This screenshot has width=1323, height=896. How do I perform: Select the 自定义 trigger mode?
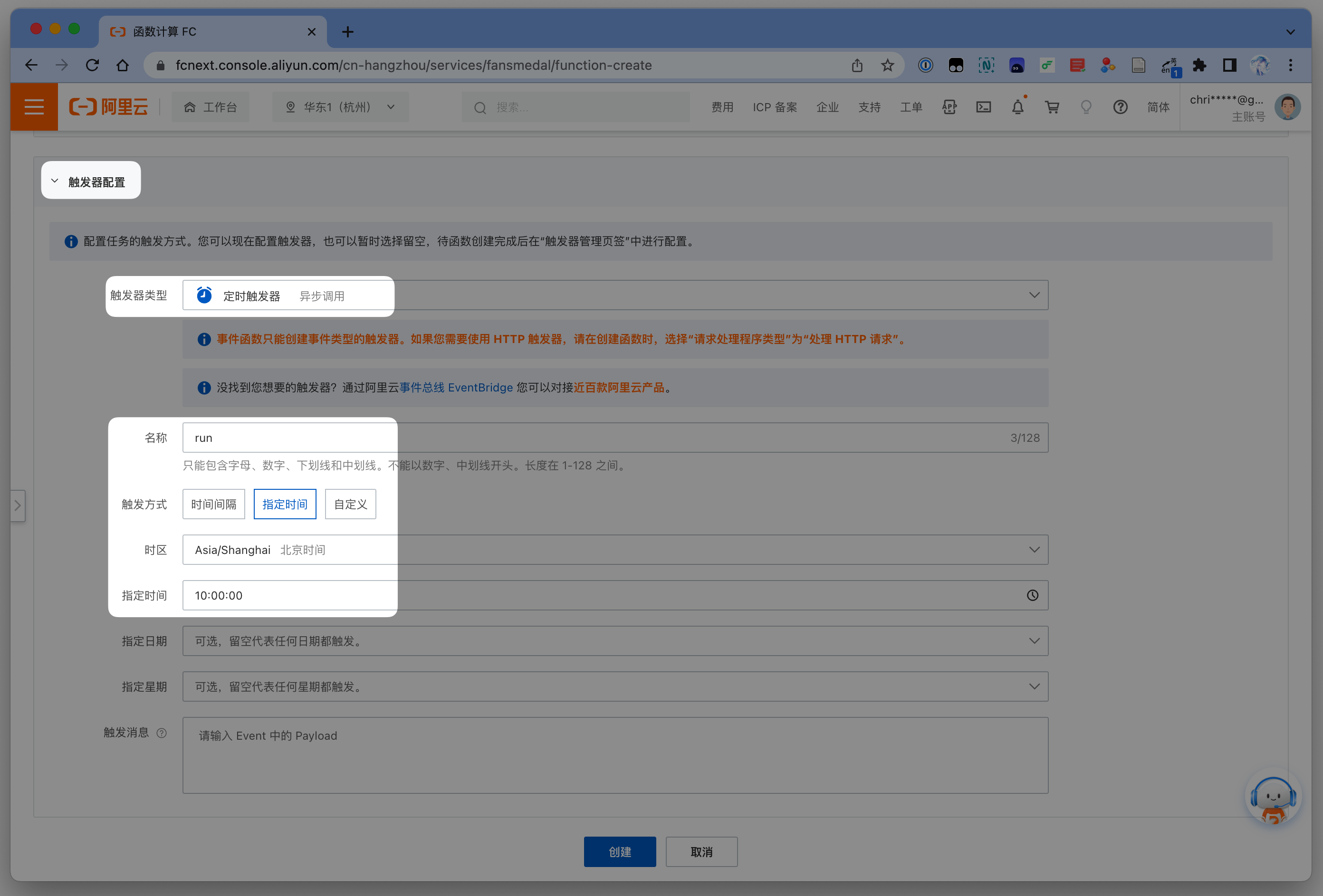(x=350, y=505)
